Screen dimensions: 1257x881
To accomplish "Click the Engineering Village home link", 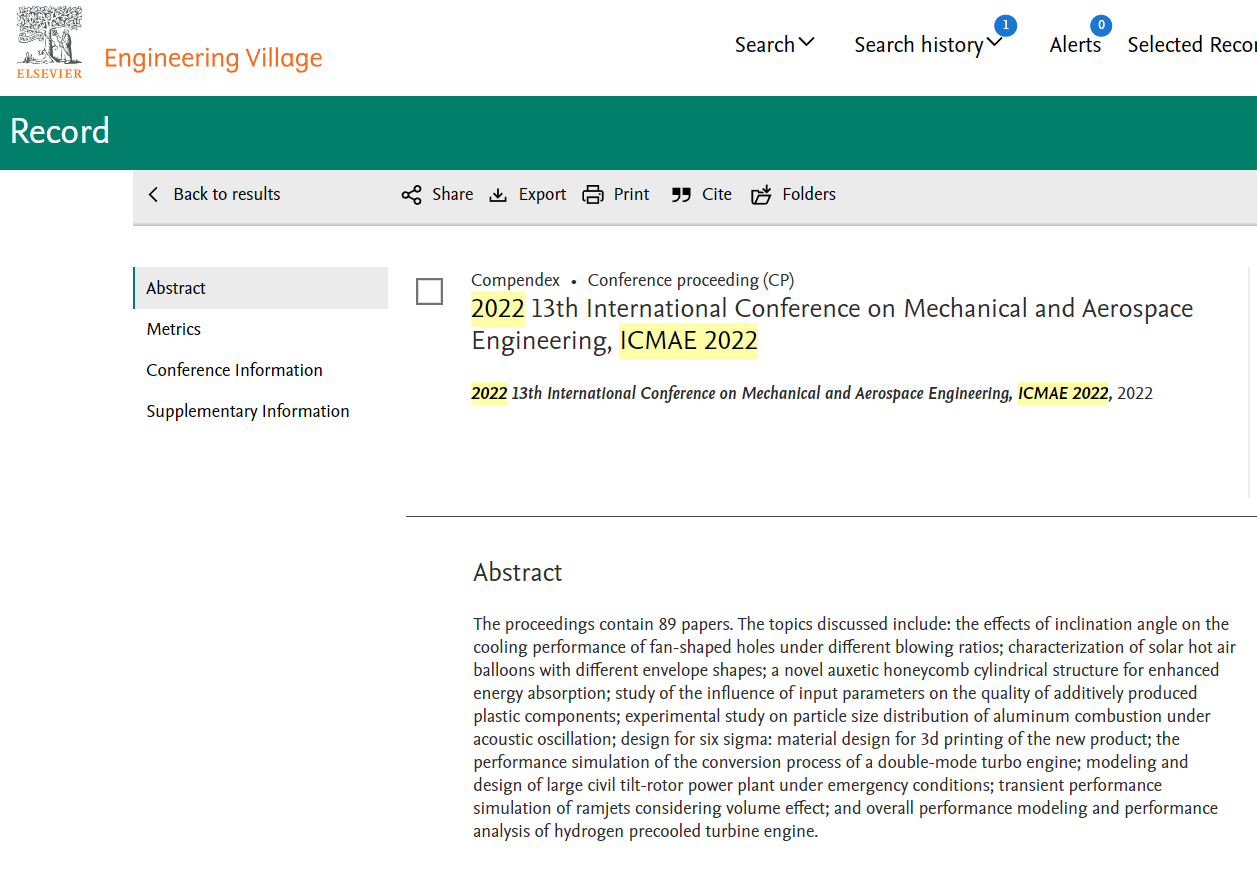I will (x=213, y=58).
